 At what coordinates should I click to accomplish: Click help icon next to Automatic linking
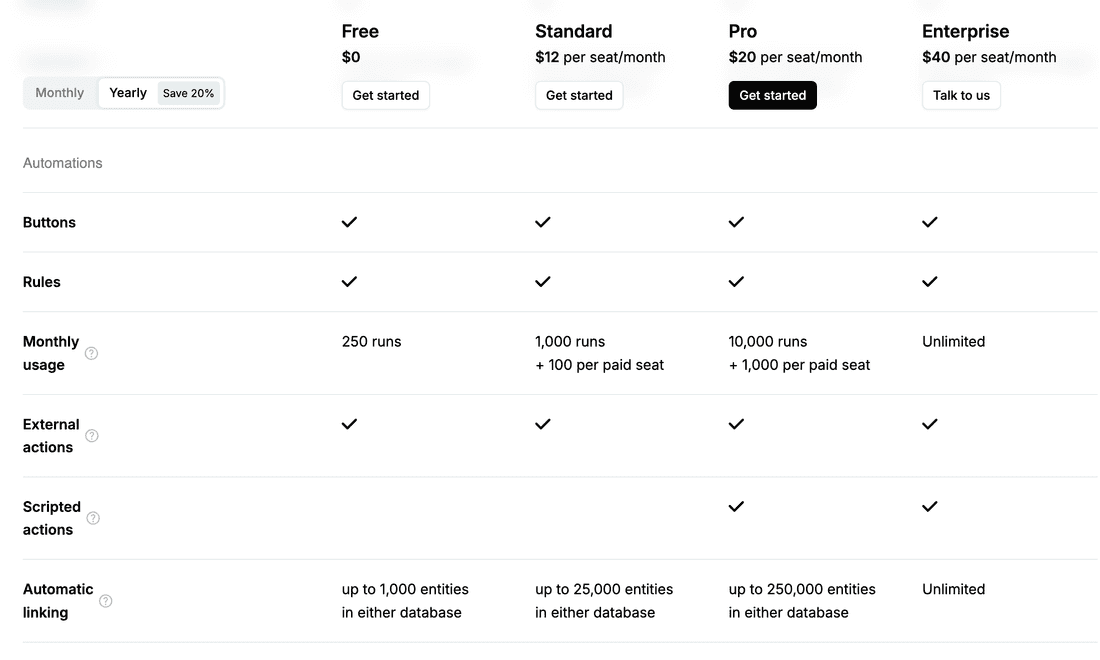106,601
